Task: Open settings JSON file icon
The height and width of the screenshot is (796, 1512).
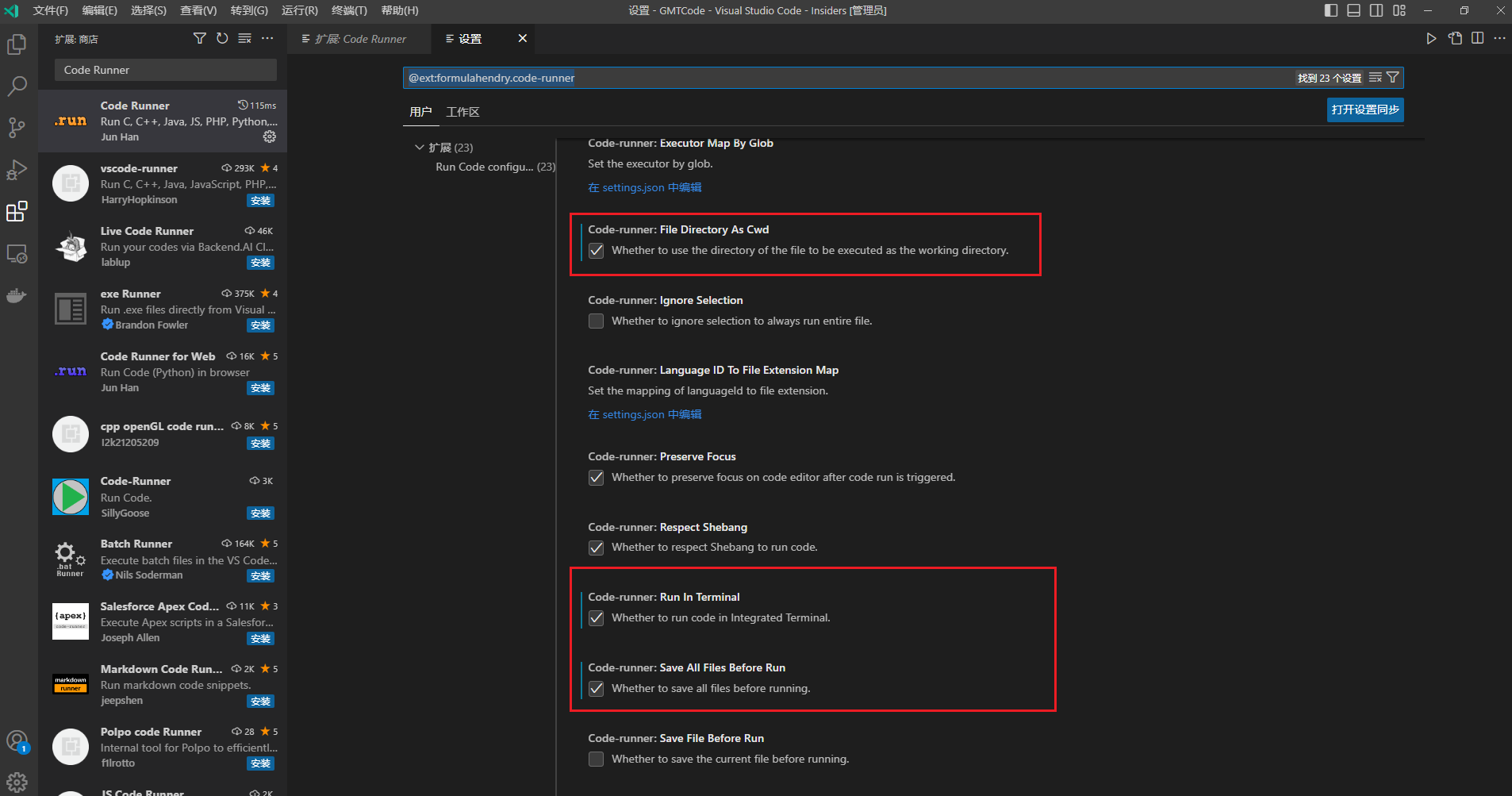Action: coord(1455,38)
